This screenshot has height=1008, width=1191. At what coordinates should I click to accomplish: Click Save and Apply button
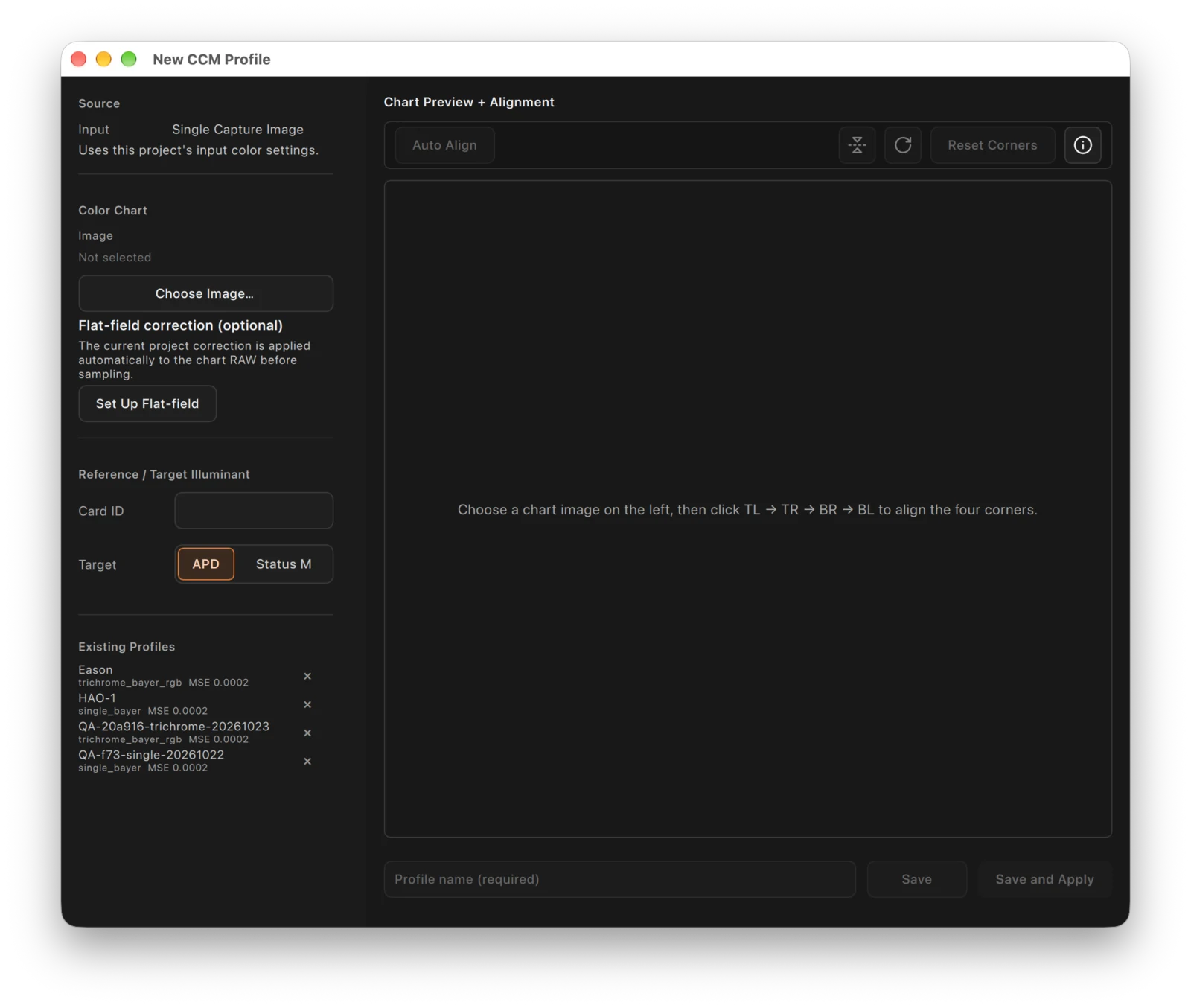coord(1044,879)
